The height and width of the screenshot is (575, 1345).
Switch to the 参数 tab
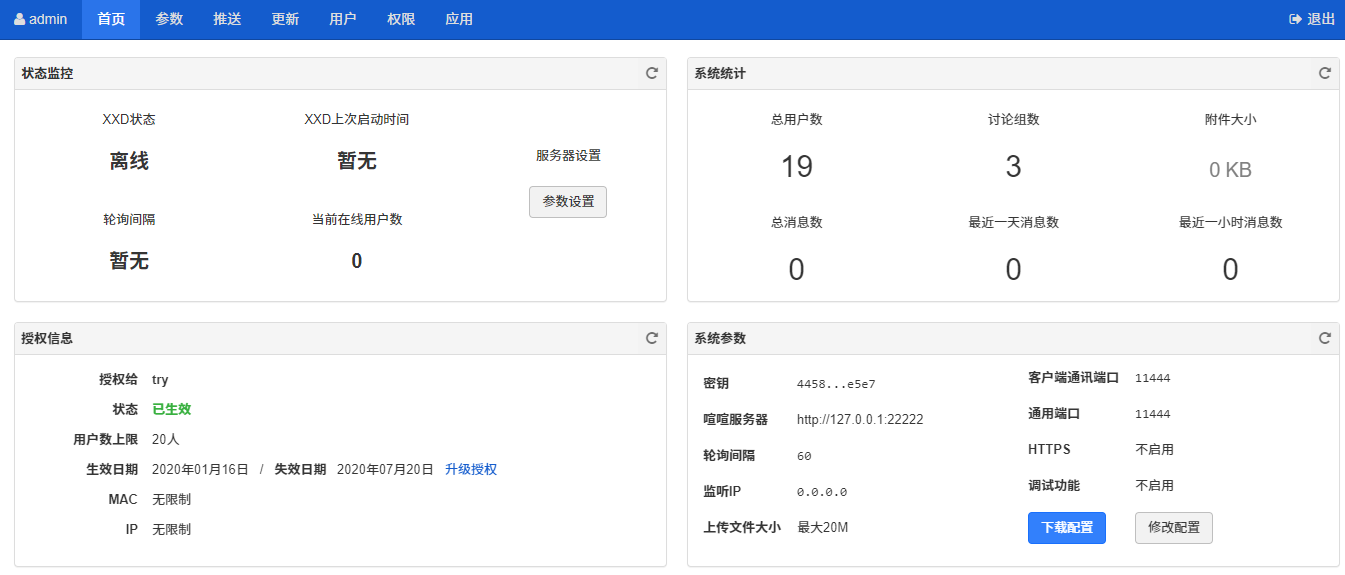point(169,19)
